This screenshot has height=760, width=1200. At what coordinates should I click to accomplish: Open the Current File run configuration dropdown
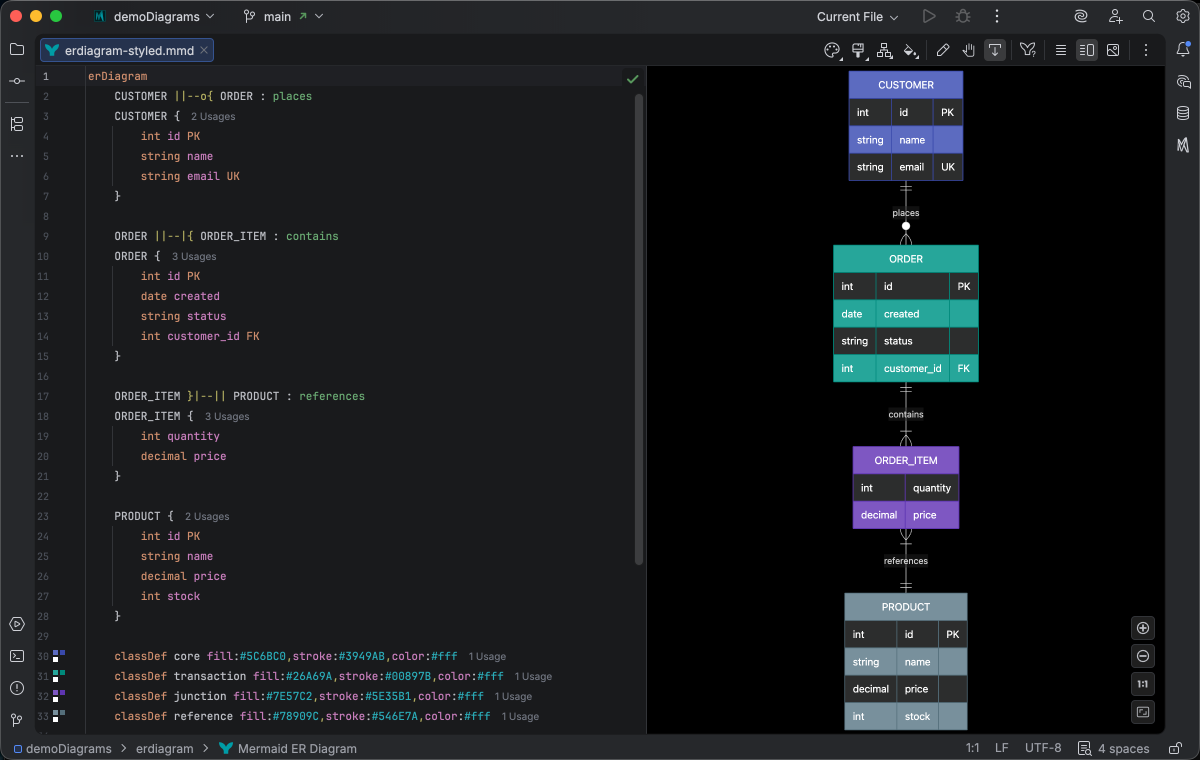coord(857,16)
